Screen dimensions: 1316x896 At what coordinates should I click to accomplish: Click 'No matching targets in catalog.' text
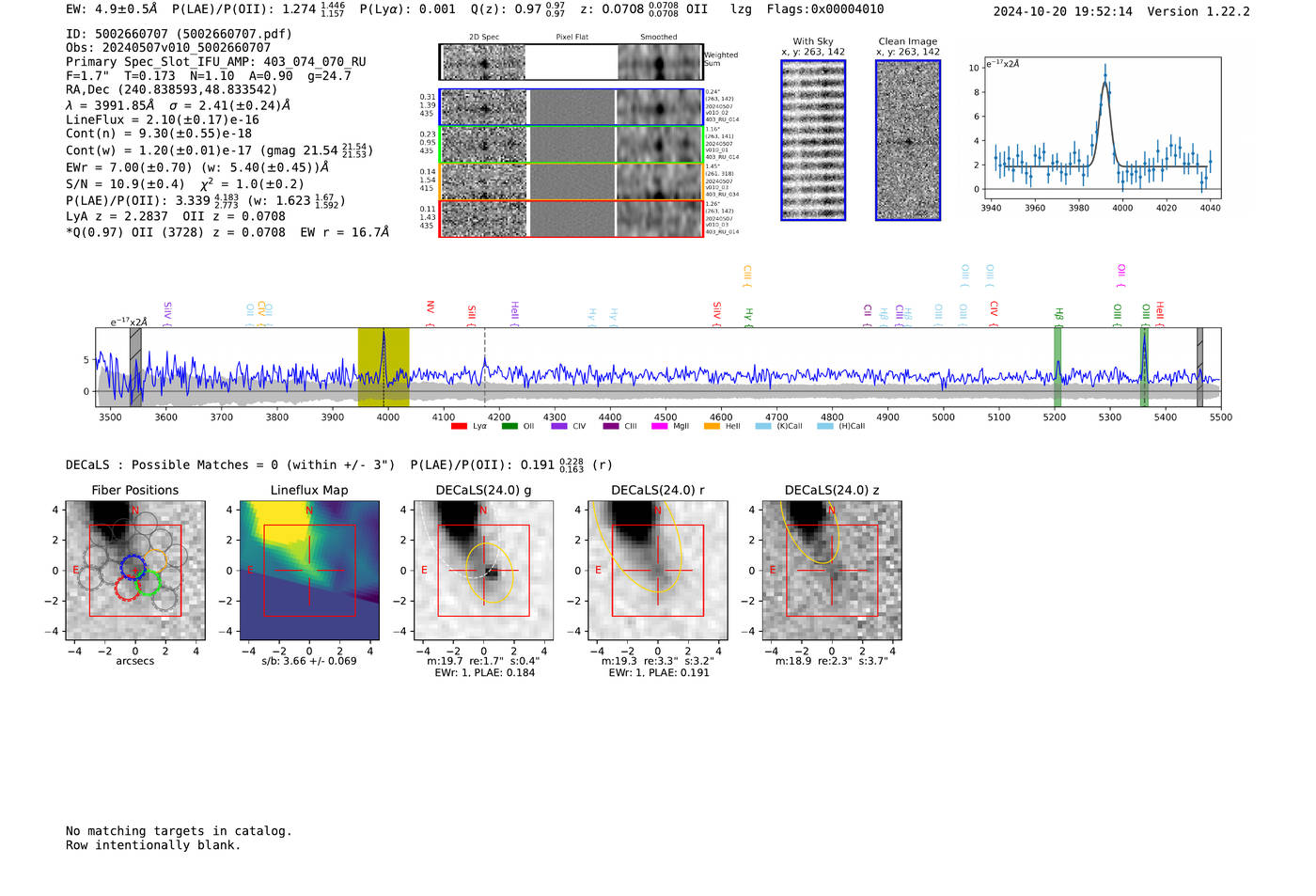[179, 831]
